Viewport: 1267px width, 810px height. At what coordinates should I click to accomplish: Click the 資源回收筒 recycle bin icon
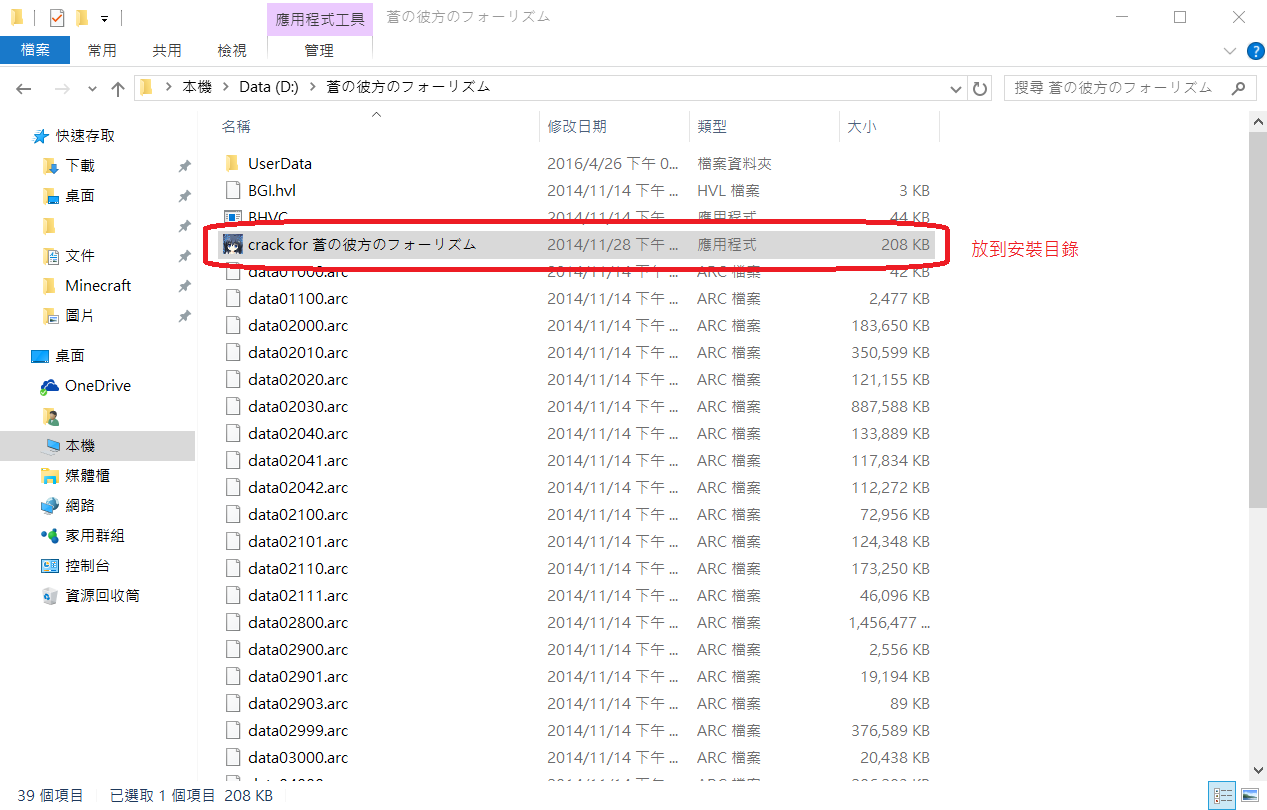tap(49, 596)
